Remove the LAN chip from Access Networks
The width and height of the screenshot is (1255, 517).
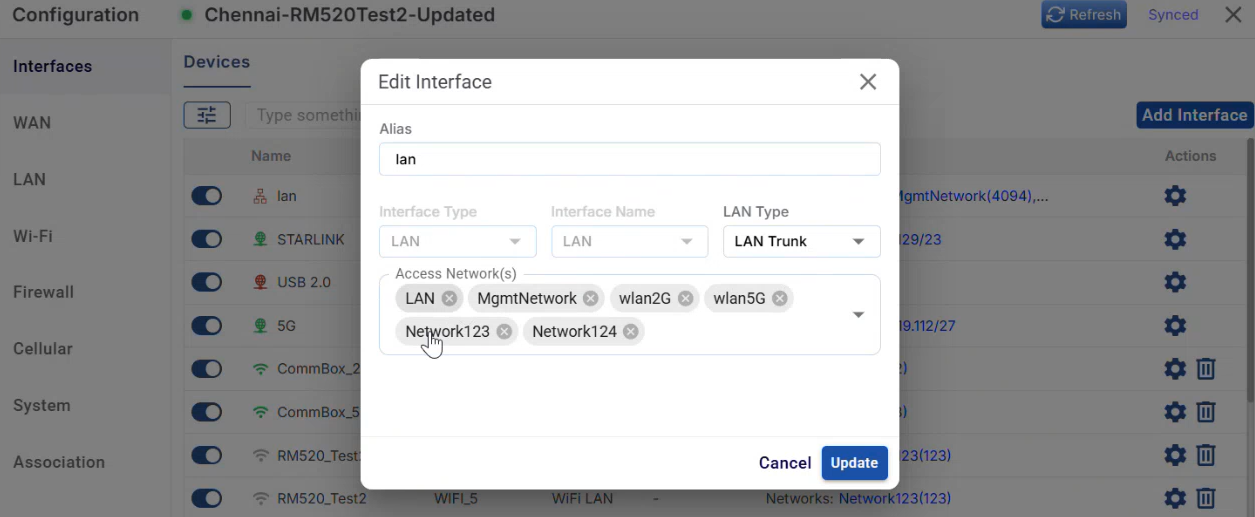[449, 298]
